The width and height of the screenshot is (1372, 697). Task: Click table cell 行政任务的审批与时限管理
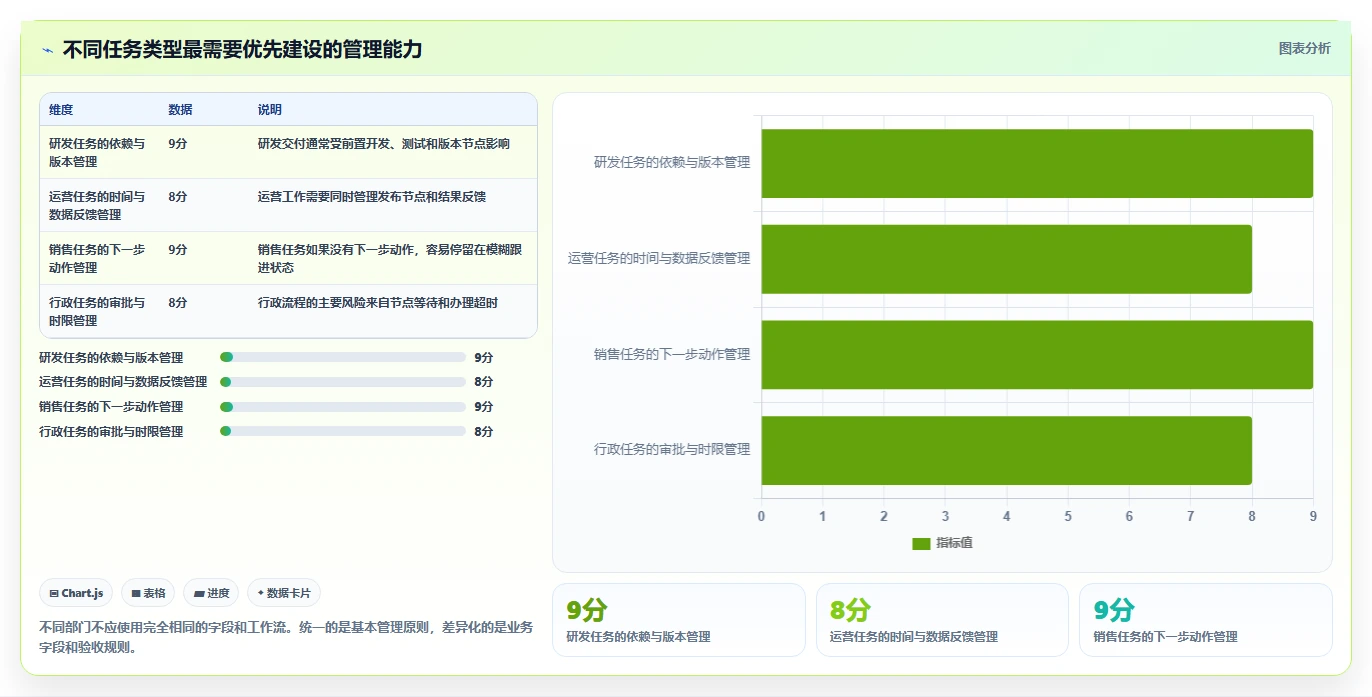pyautogui.click(x=98, y=311)
